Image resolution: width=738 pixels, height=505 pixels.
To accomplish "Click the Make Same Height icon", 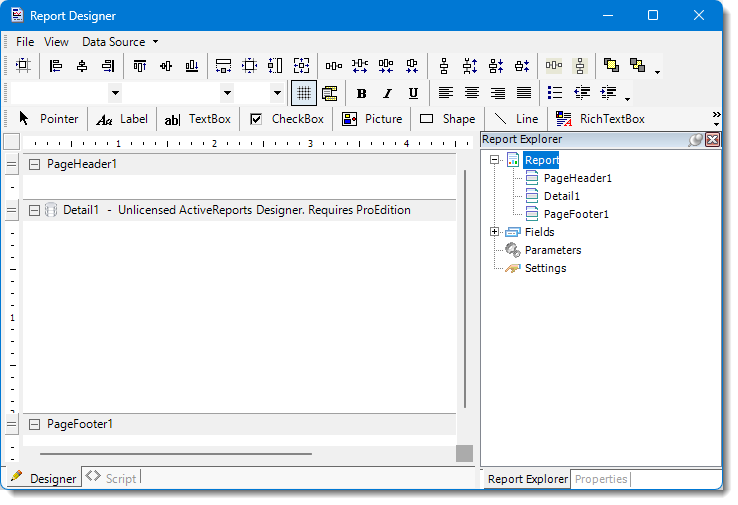I will pos(275,66).
